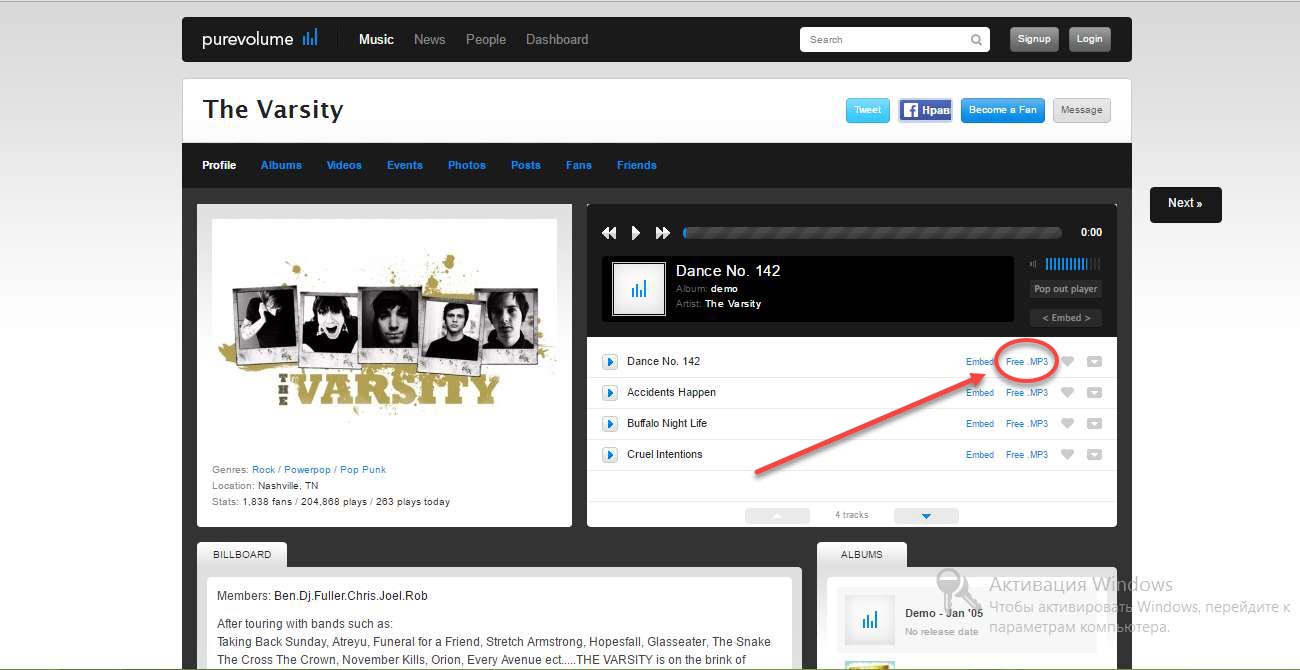
Task: Open the Demo - Jan '05 album thumbnail
Action: (870, 620)
